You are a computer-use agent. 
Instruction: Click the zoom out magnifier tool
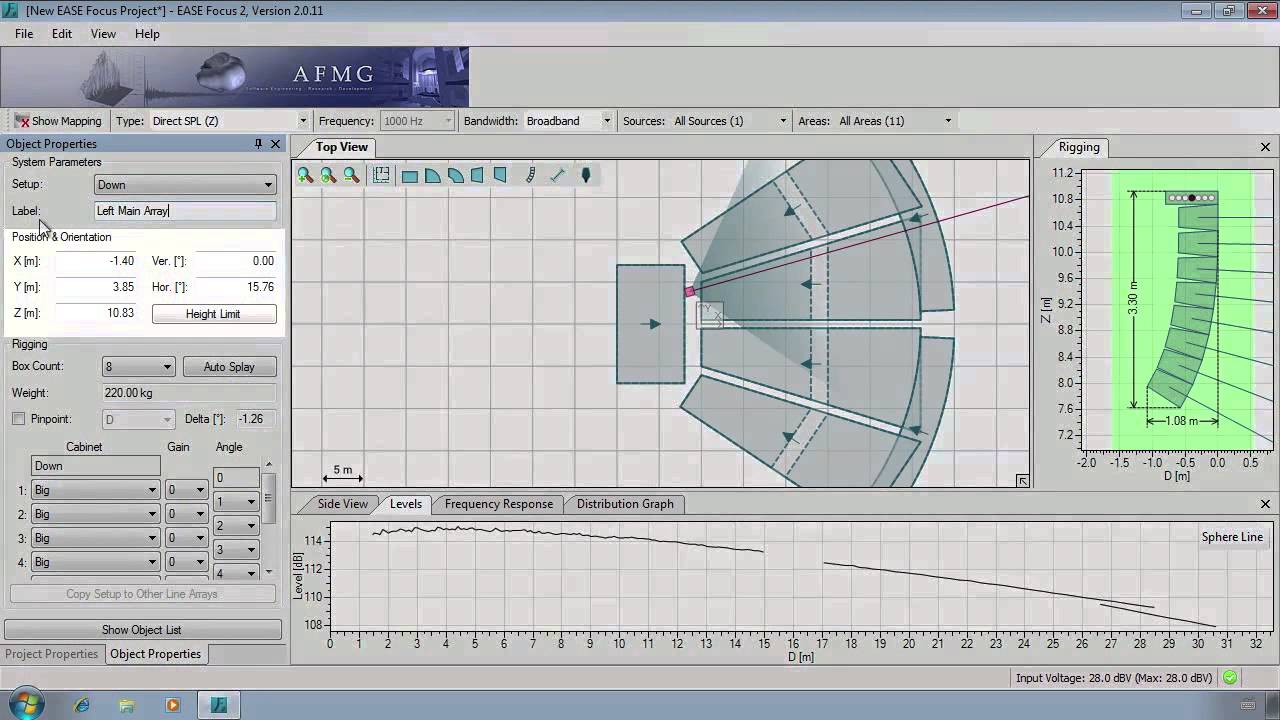coord(351,175)
